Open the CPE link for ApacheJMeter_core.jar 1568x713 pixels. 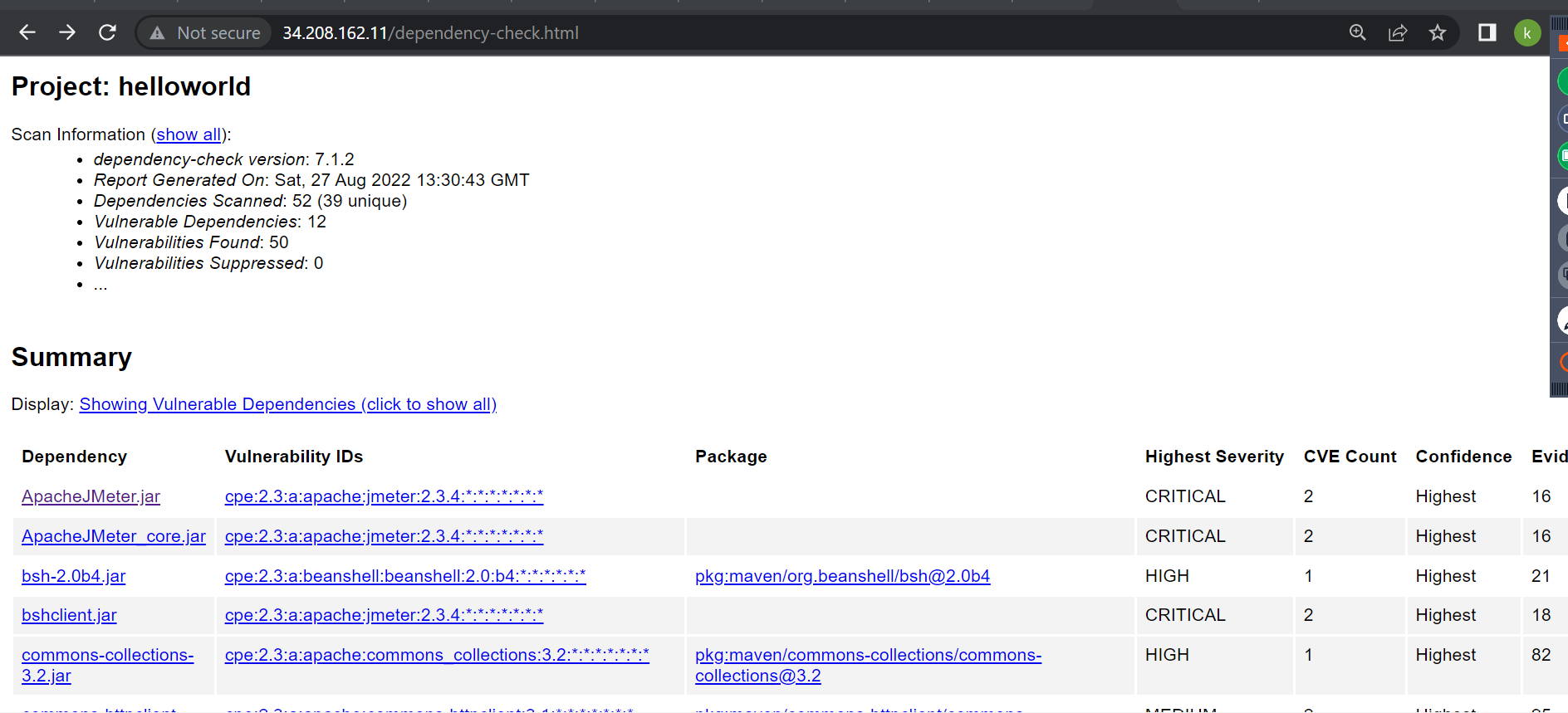point(384,536)
